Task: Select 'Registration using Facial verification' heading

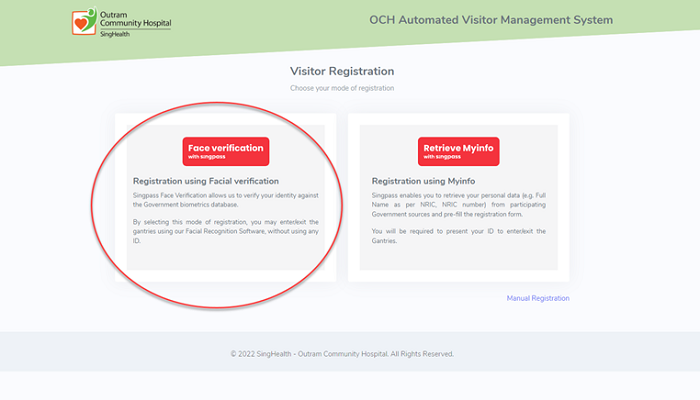Action: tap(205, 181)
